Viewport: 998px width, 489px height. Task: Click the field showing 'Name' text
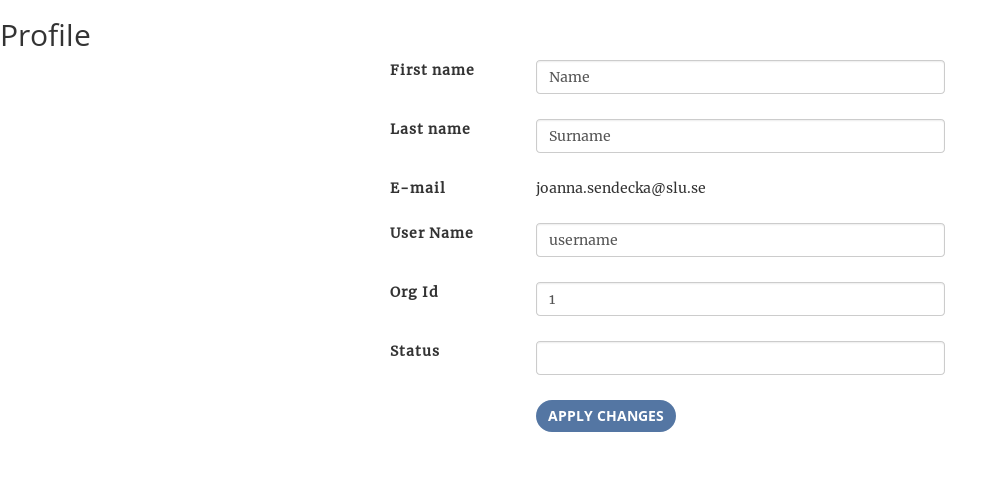[740, 77]
